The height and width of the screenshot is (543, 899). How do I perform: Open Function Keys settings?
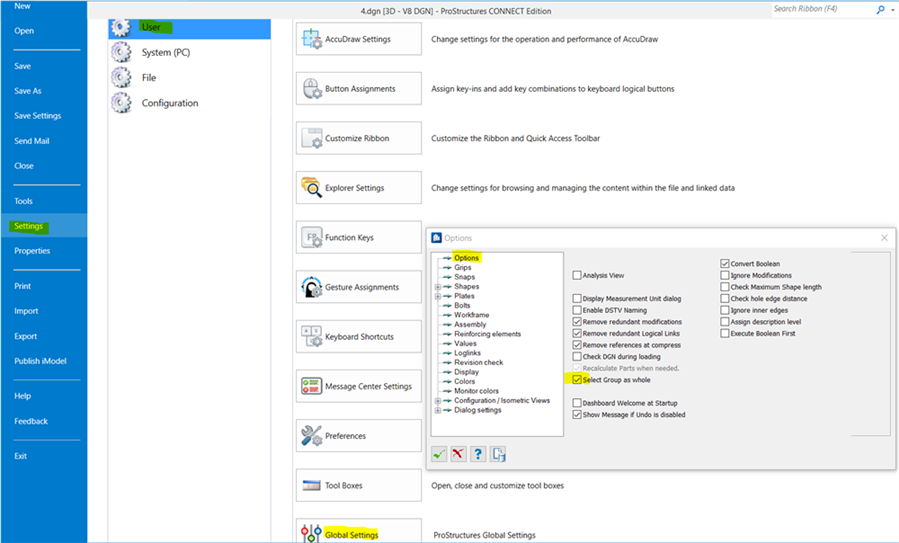pos(358,237)
